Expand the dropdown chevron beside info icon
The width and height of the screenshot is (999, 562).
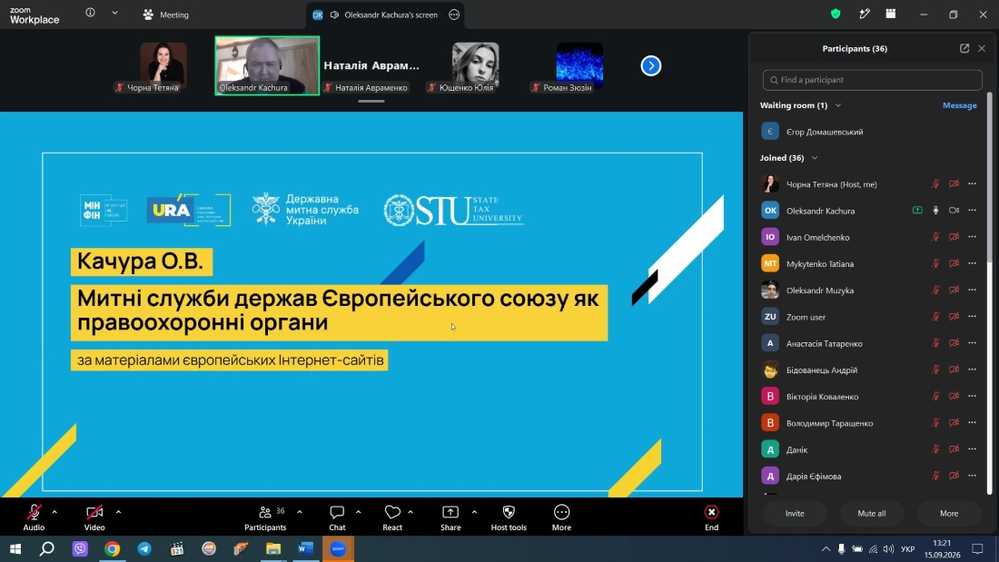point(115,13)
